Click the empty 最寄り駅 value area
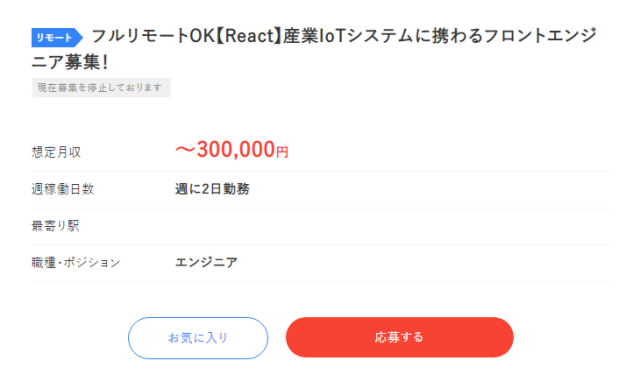Screen dimensions: 640x382 pyautogui.click(x=392, y=226)
